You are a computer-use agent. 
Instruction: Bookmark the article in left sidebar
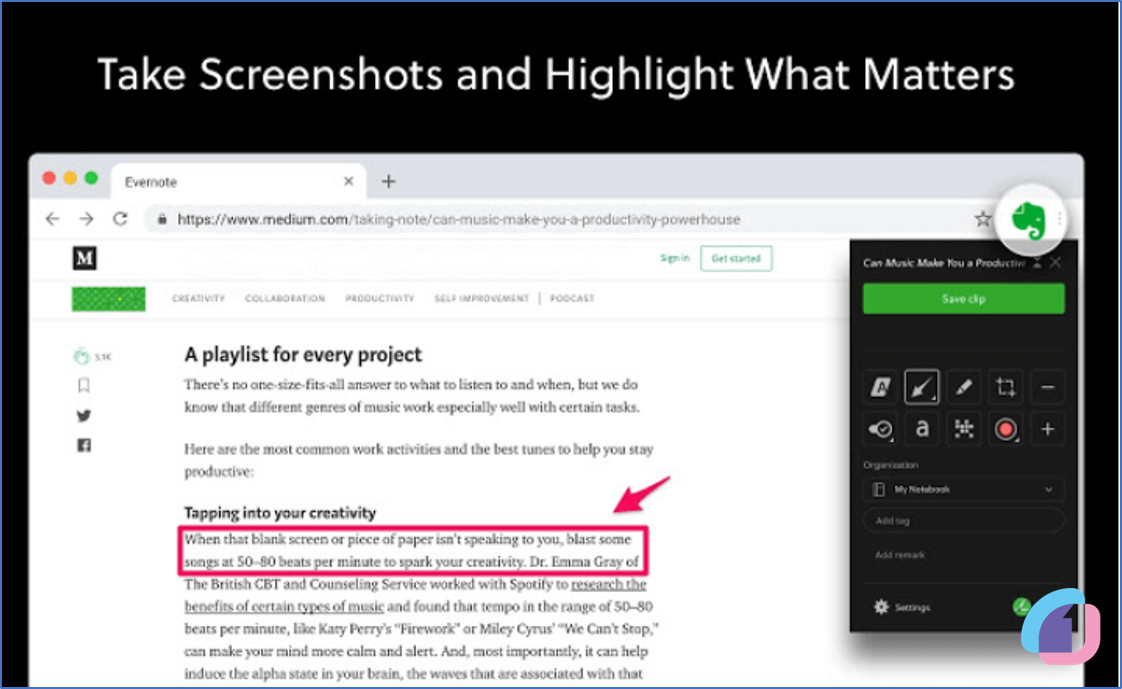[x=84, y=386]
